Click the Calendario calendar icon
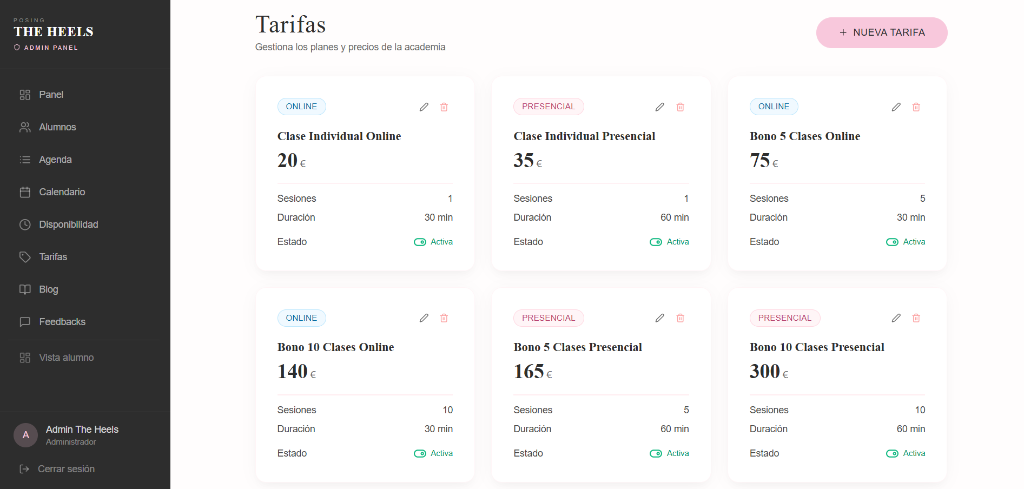The height and width of the screenshot is (489, 1024). pyautogui.click(x=25, y=192)
